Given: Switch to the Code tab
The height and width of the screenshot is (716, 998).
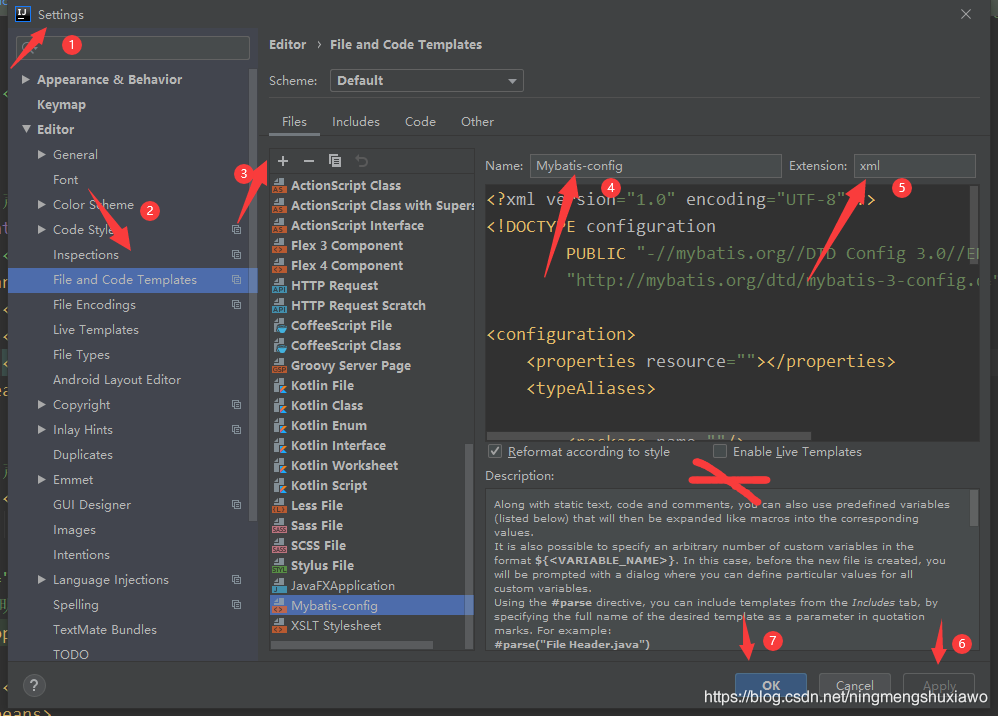Looking at the screenshot, I should (420, 122).
